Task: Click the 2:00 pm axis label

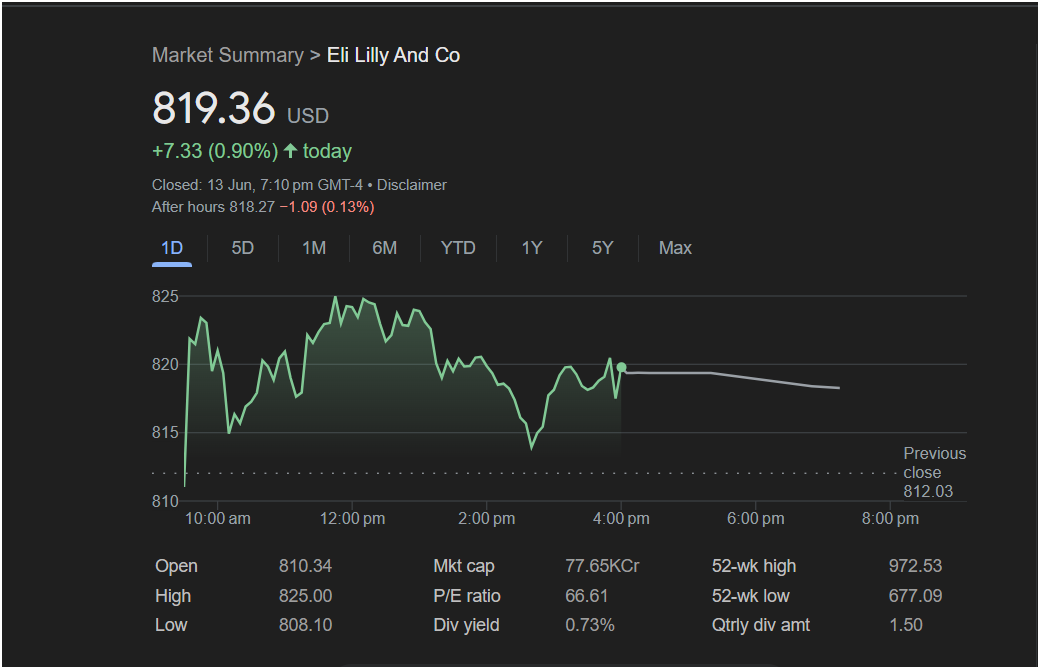Action: (486, 518)
